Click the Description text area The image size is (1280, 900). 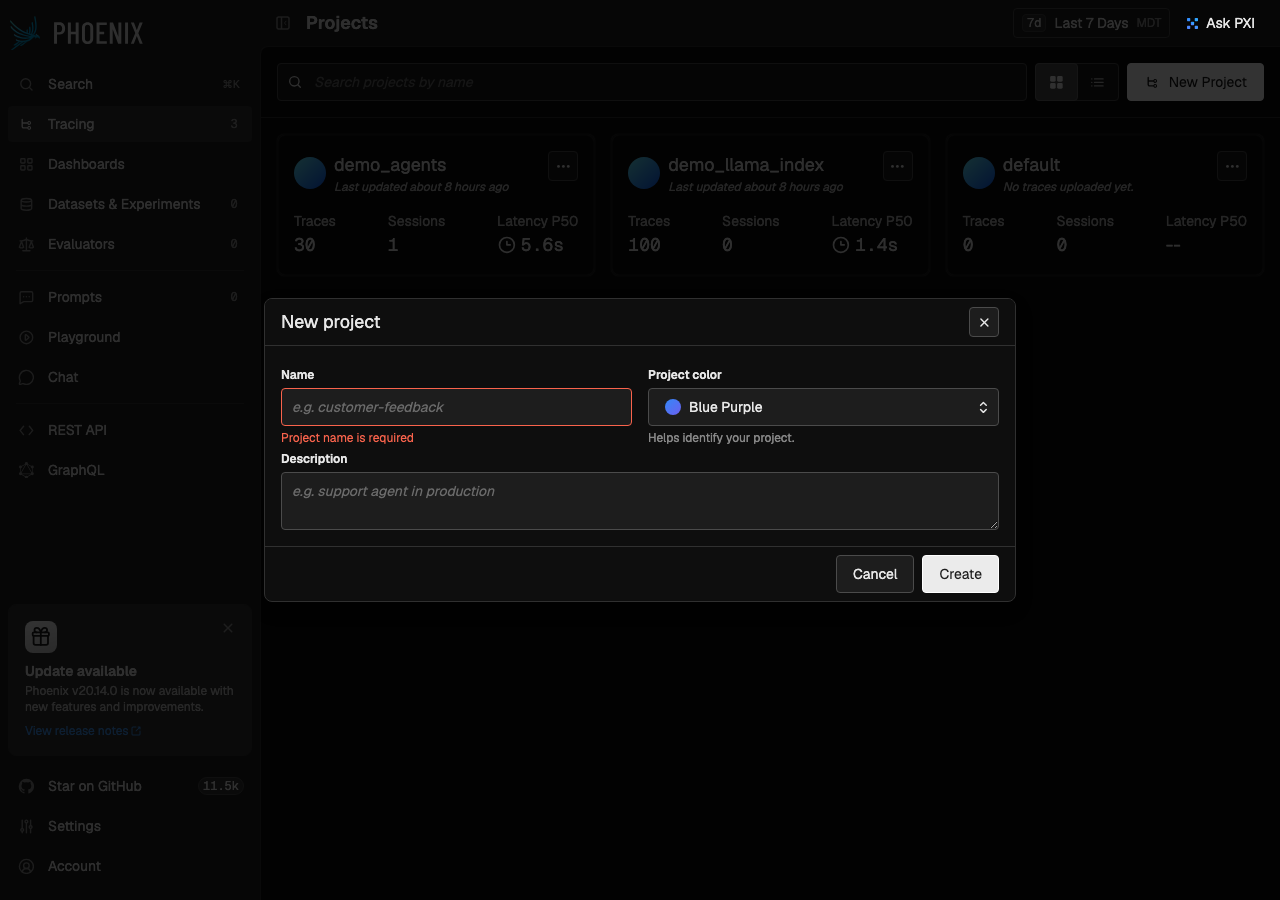tap(640, 501)
